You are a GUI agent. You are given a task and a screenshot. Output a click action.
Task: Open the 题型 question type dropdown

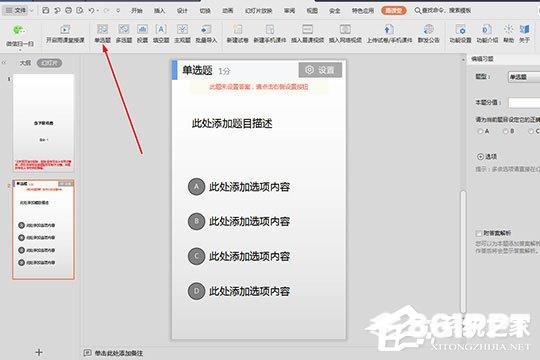coord(524,77)
